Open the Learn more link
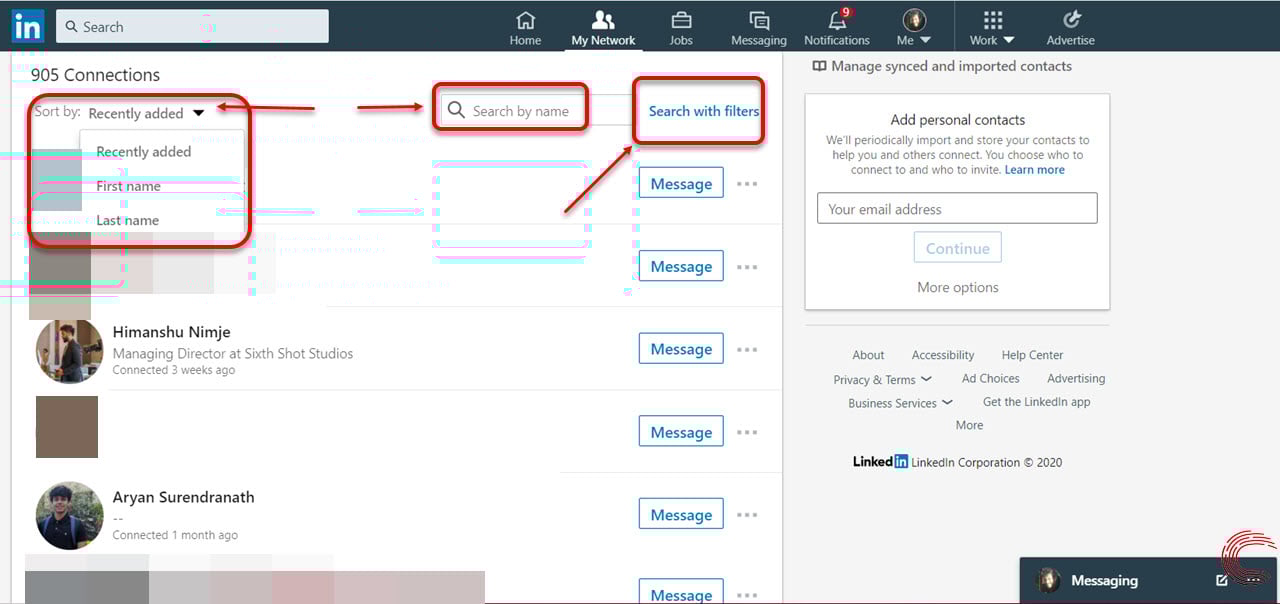 (x=1035, y=170)
